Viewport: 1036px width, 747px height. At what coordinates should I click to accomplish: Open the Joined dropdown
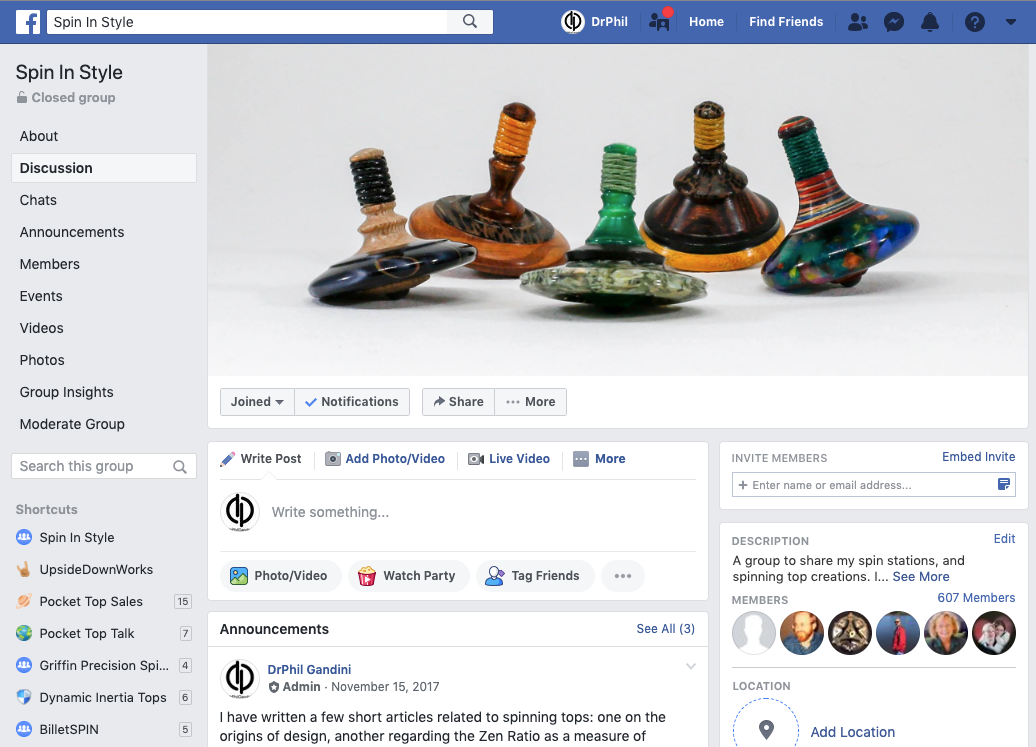coord(257,401)
